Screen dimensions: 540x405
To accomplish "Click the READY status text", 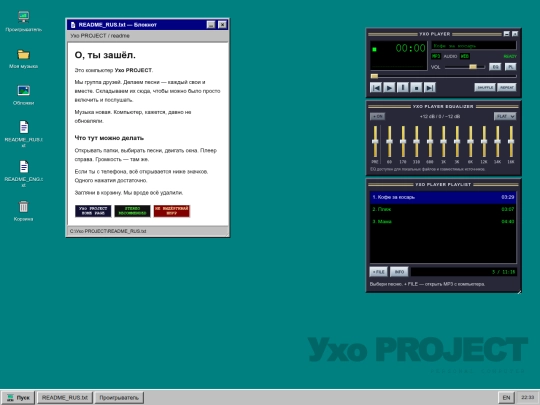I will click(x=510, y=56).
